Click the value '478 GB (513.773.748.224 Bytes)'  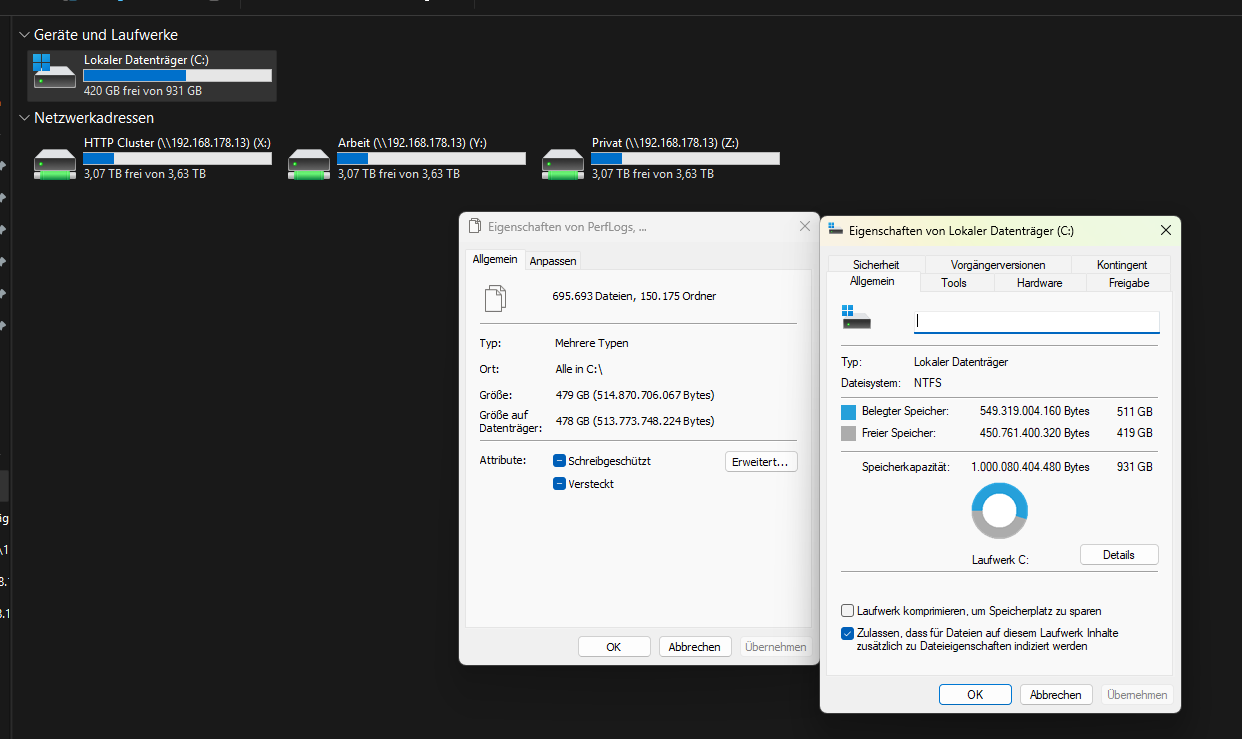635,421
